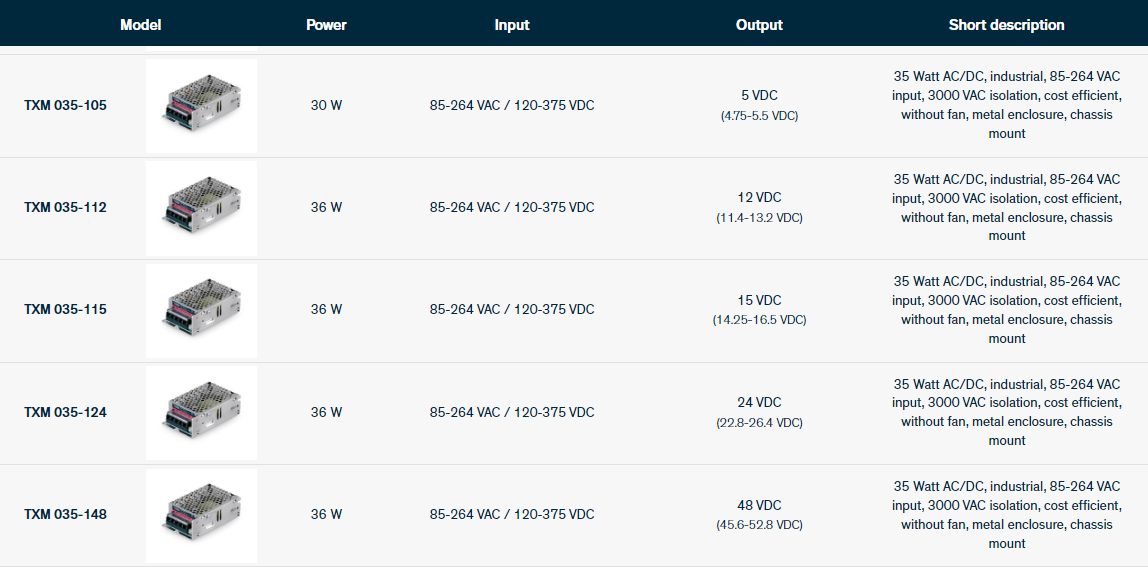This screenshot has height=567, width=1148.
Task: Open the TXM 035-112 model link
Action: [x=65, y=208]
